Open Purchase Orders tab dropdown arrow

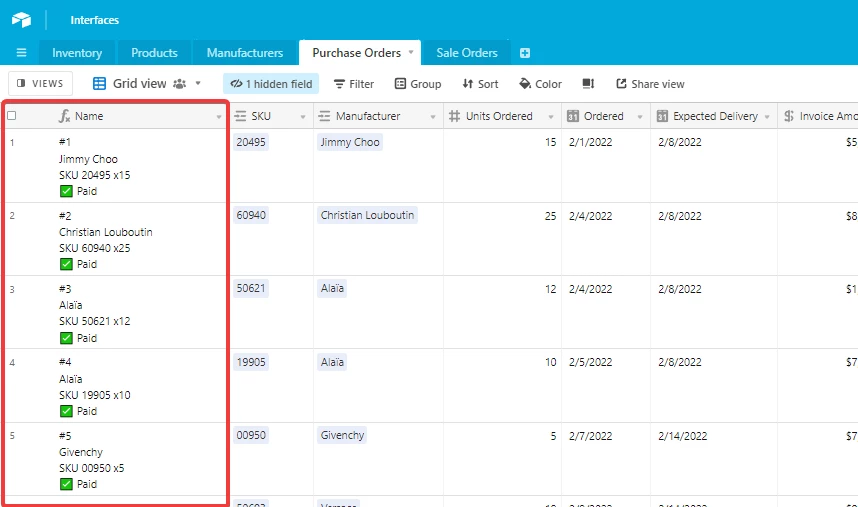coord(411,52)
